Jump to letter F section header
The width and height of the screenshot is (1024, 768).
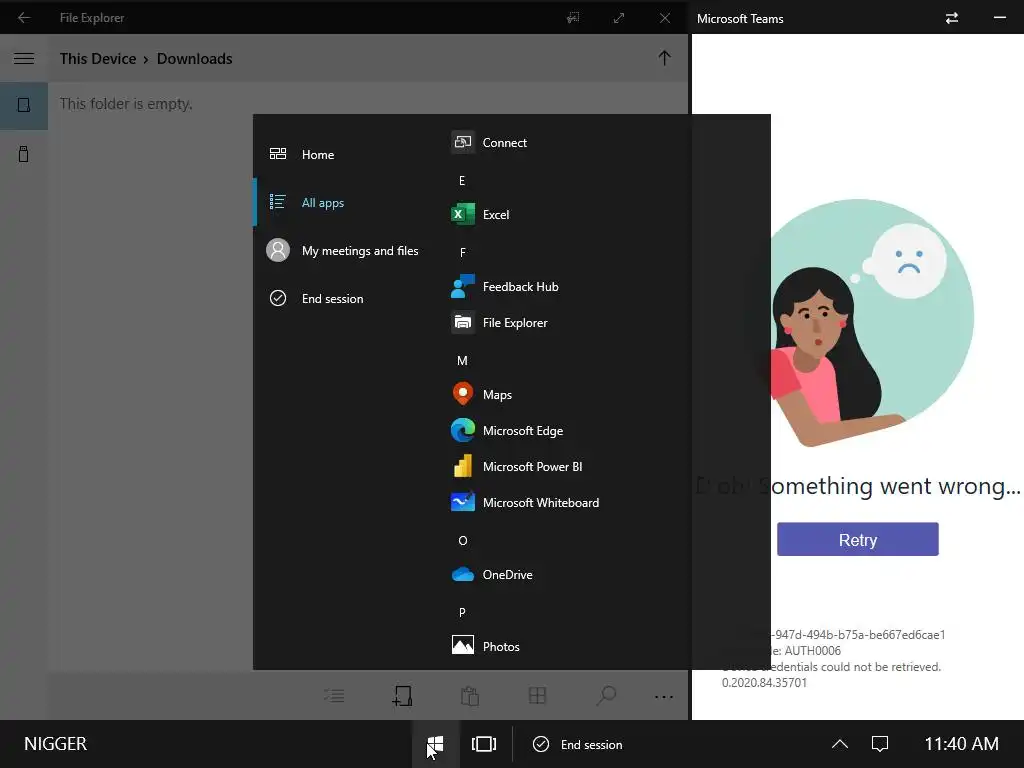pos(462,253)
